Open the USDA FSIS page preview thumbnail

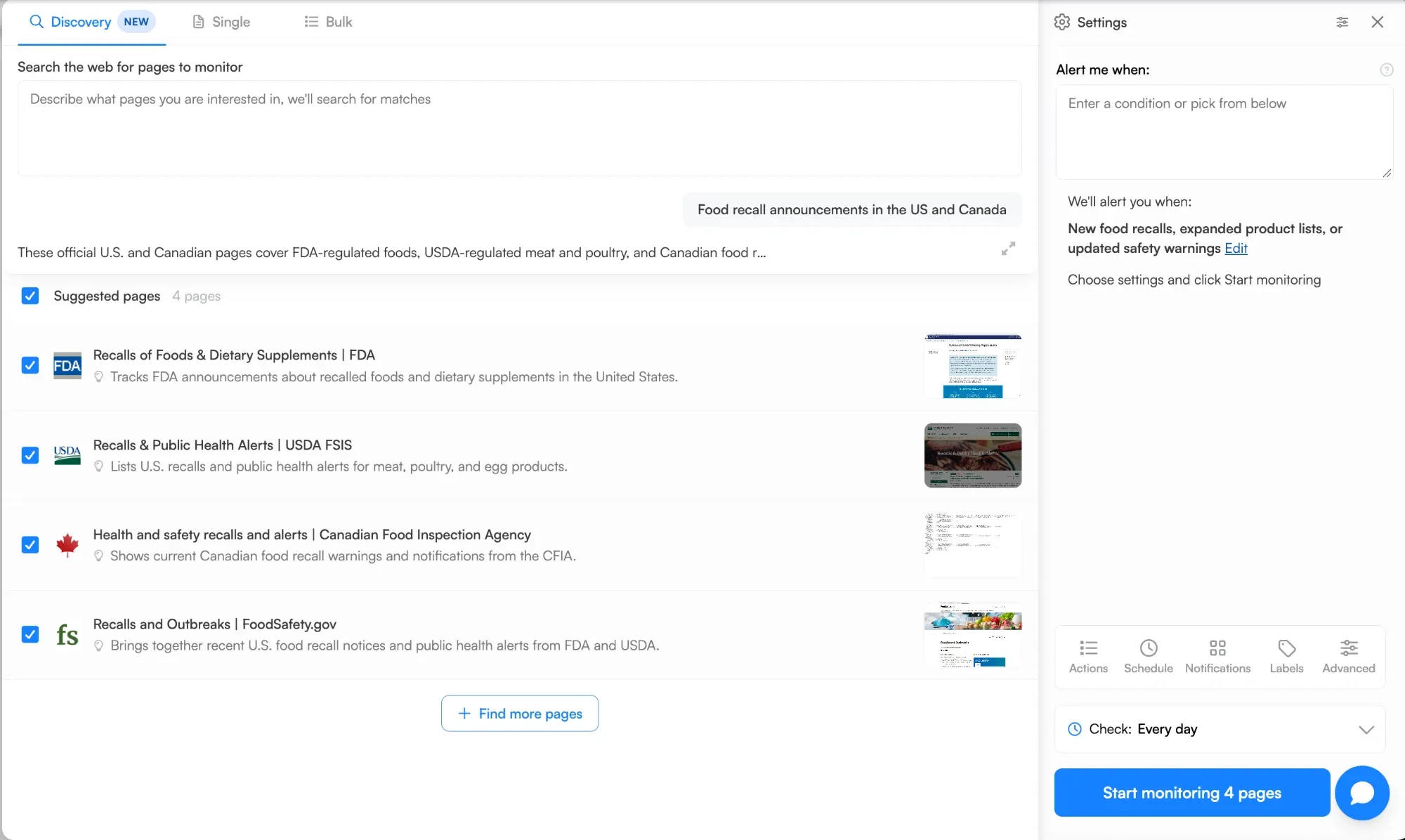[x=973, y=455]
